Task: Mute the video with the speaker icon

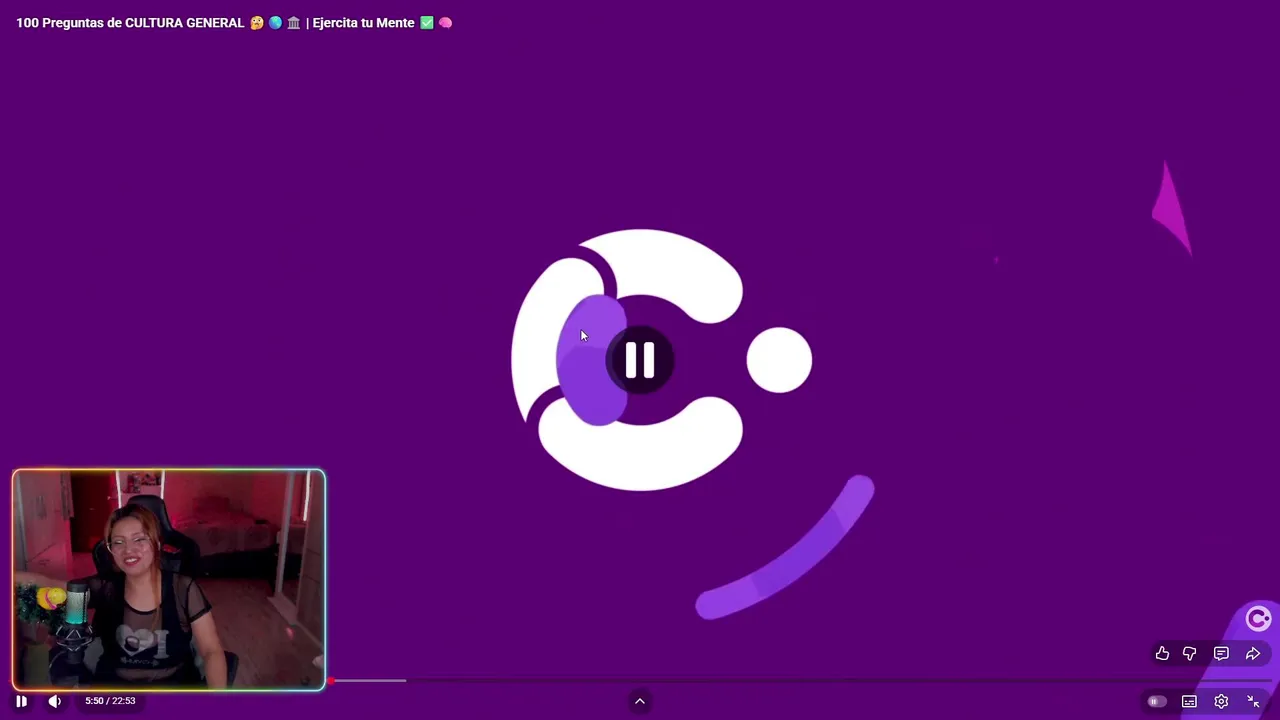Action: coord(55,701)
